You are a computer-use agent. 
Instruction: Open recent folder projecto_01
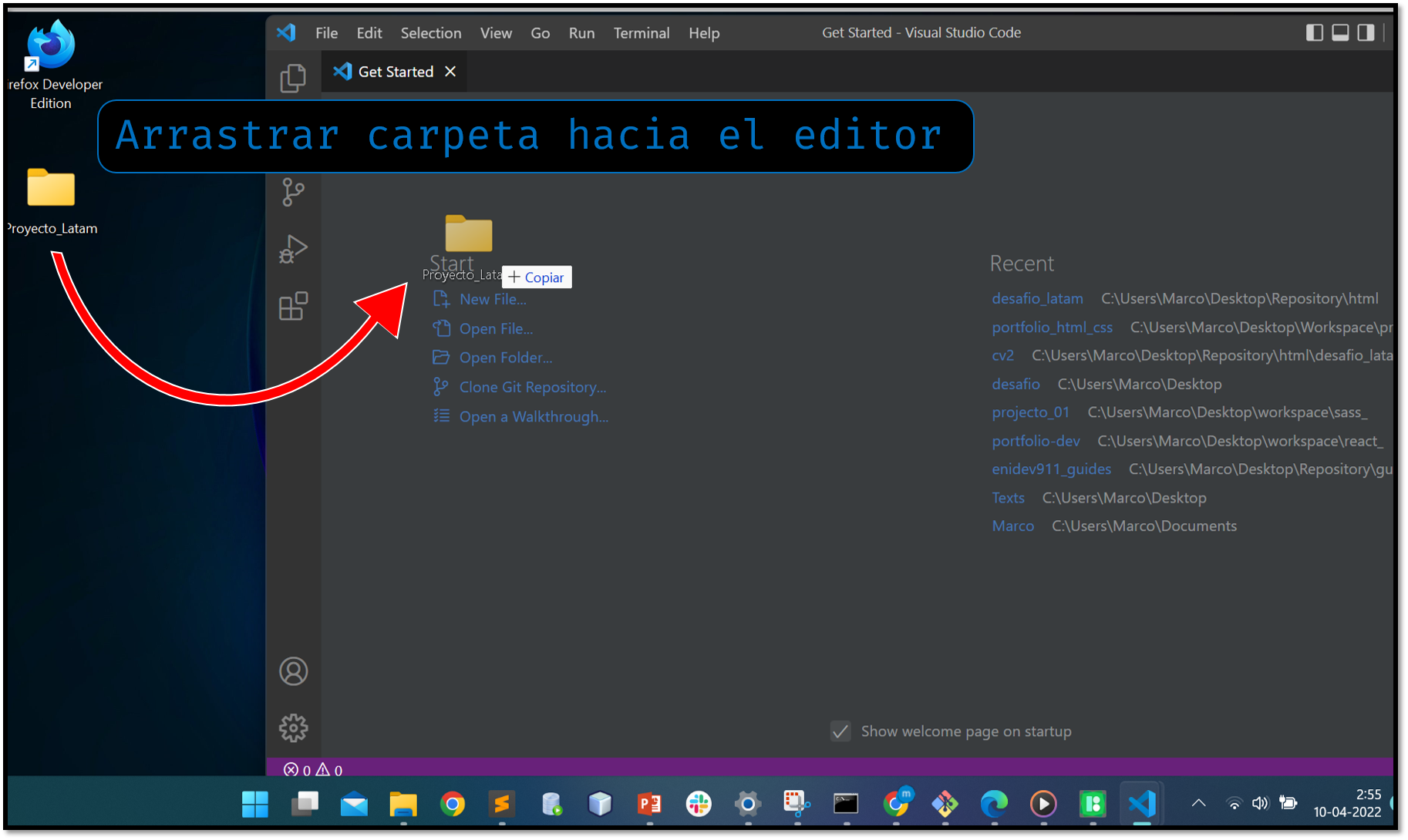(1030, 412)
